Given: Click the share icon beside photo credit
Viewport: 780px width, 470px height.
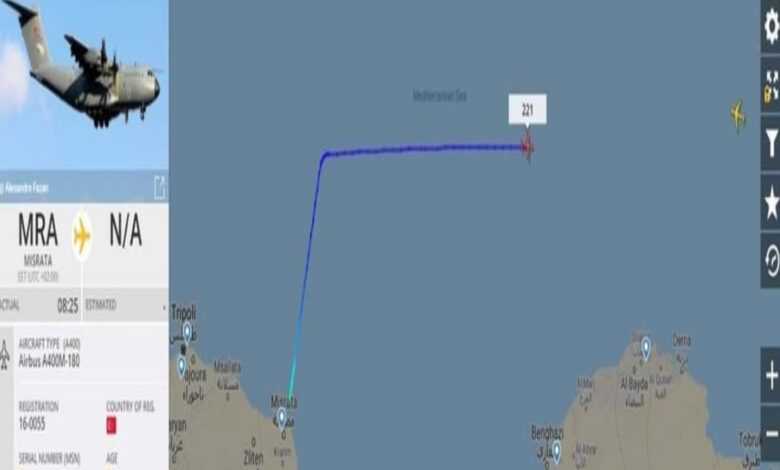Looking at the screenshot, I should [x=159, y=188].
